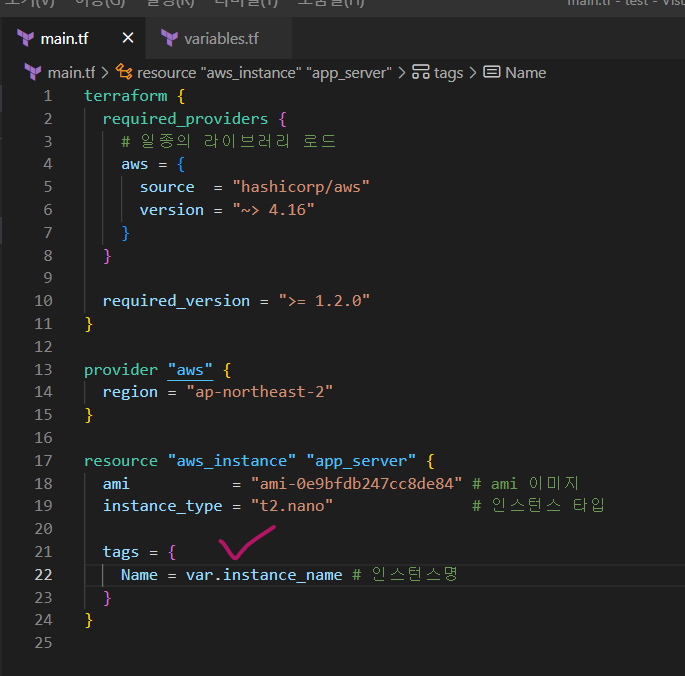The width and height of the screenshot is (685, 676).
Task: Click the Name symbol icon in breadcrumb
Action: coord(492,72)
